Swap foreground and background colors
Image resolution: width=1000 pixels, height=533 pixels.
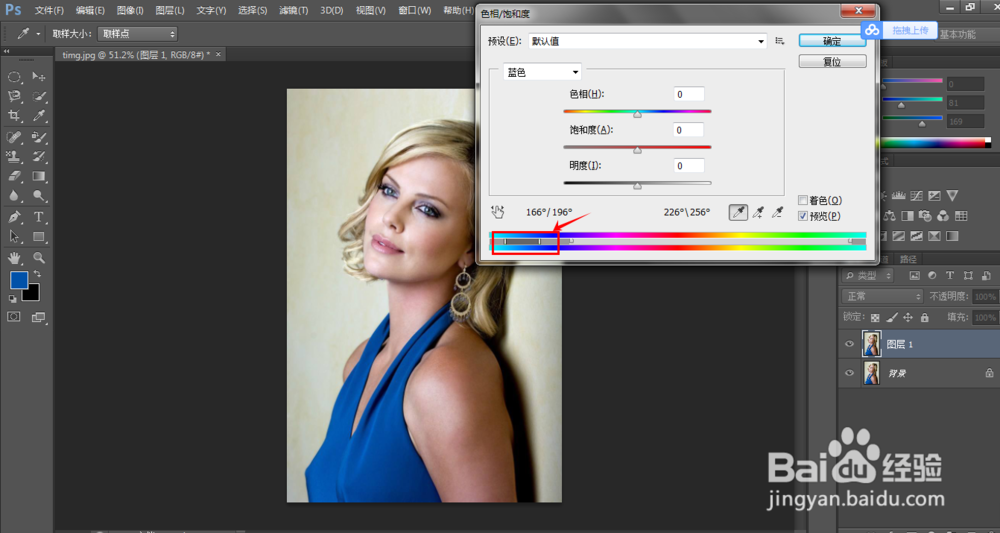pyautogui.click(x=37, y=274)
